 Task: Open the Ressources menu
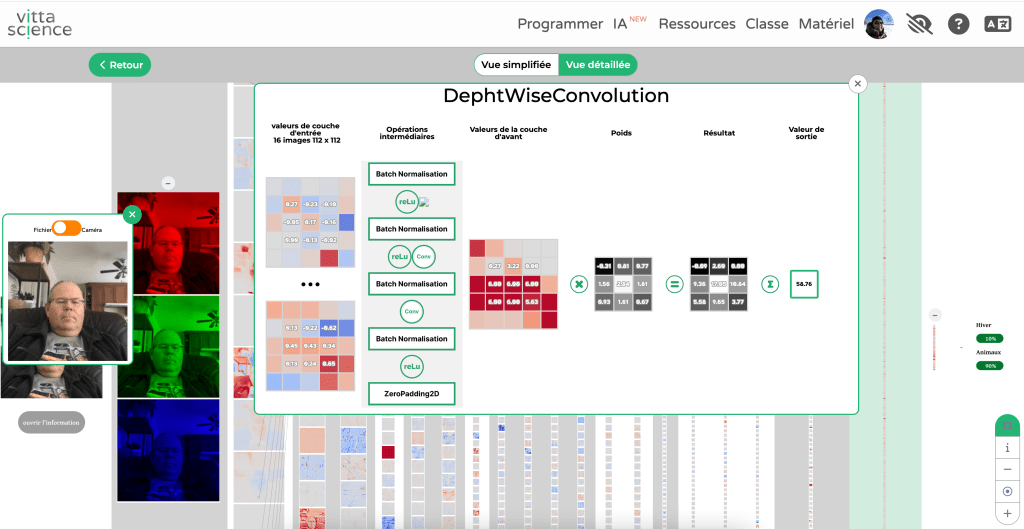point(697,24)
